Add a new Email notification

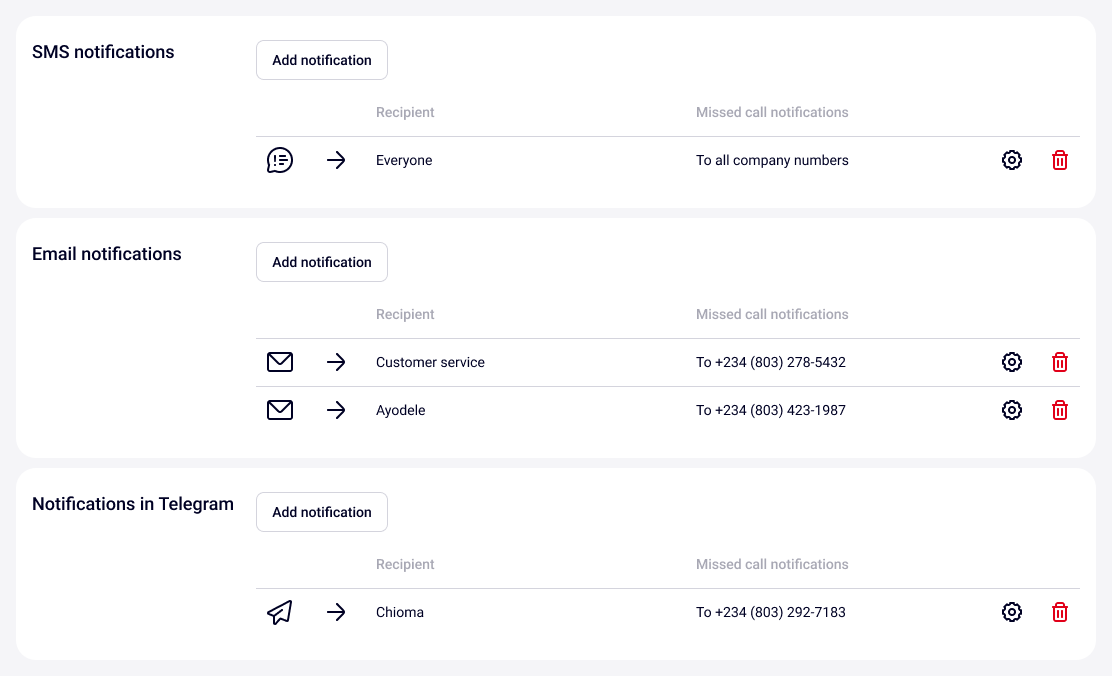(x=322, y=262)
